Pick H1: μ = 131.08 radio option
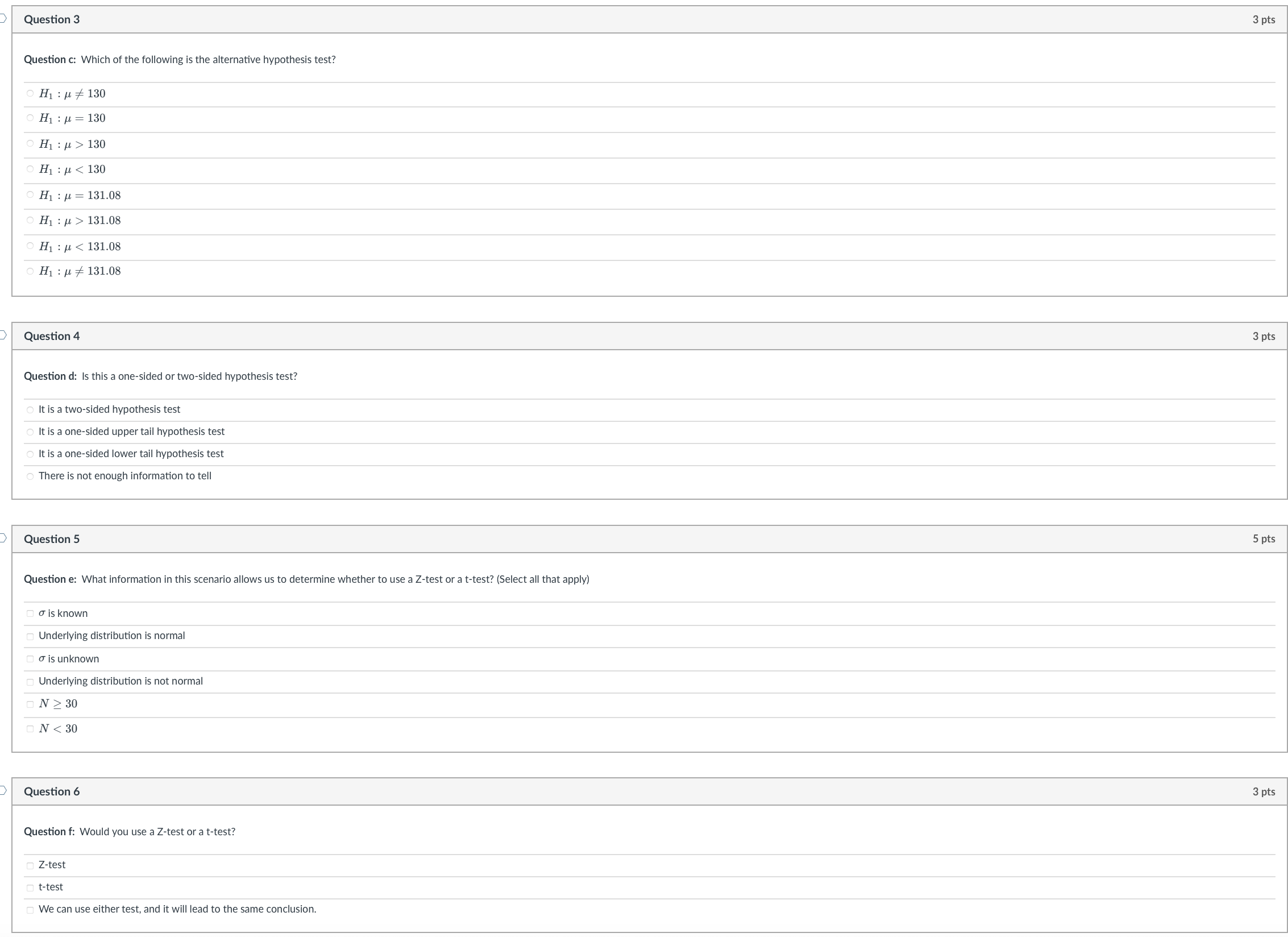 pos(30,195)
